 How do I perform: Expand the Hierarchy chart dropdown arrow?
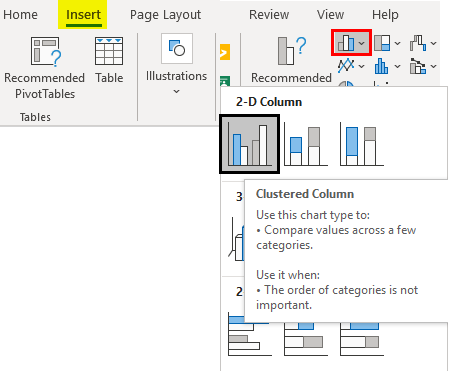pyautogui.click(x=397, y=43)
